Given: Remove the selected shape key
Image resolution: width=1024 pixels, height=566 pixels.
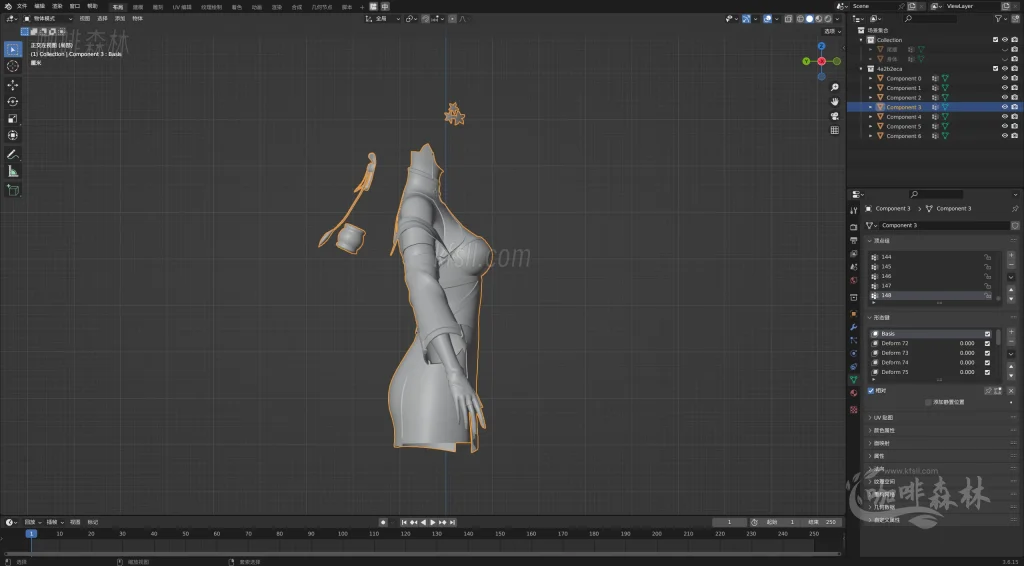Looking at the screenshot, I should pos(1011,341).
